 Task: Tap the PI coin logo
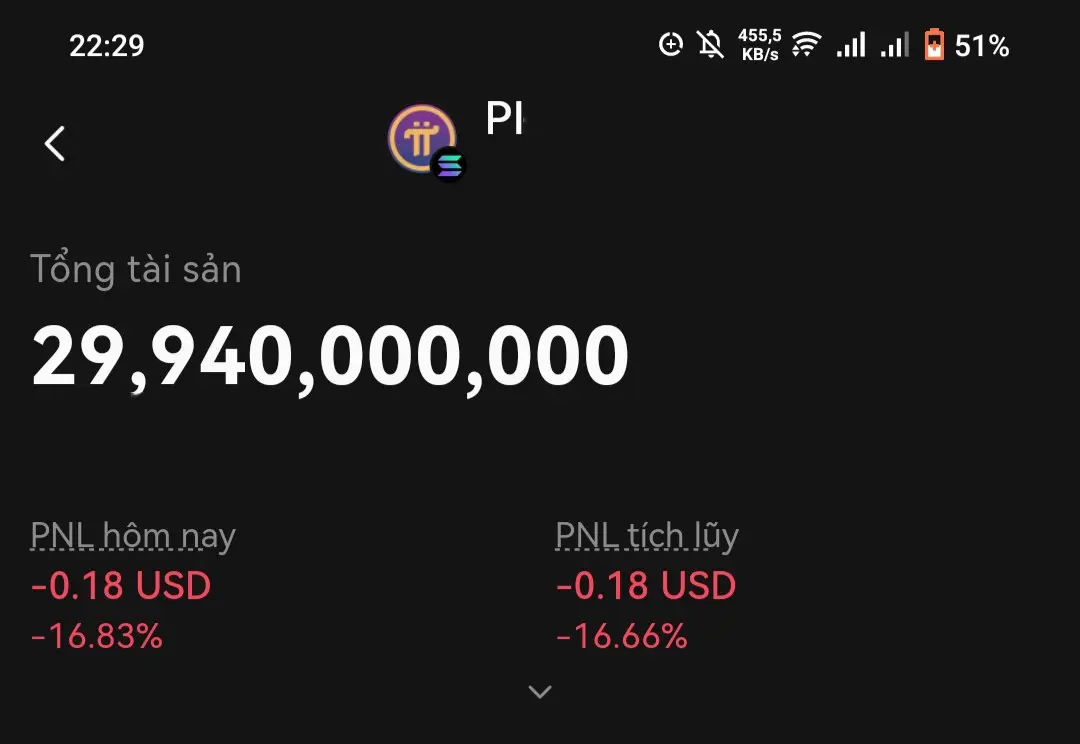[421, 138]
